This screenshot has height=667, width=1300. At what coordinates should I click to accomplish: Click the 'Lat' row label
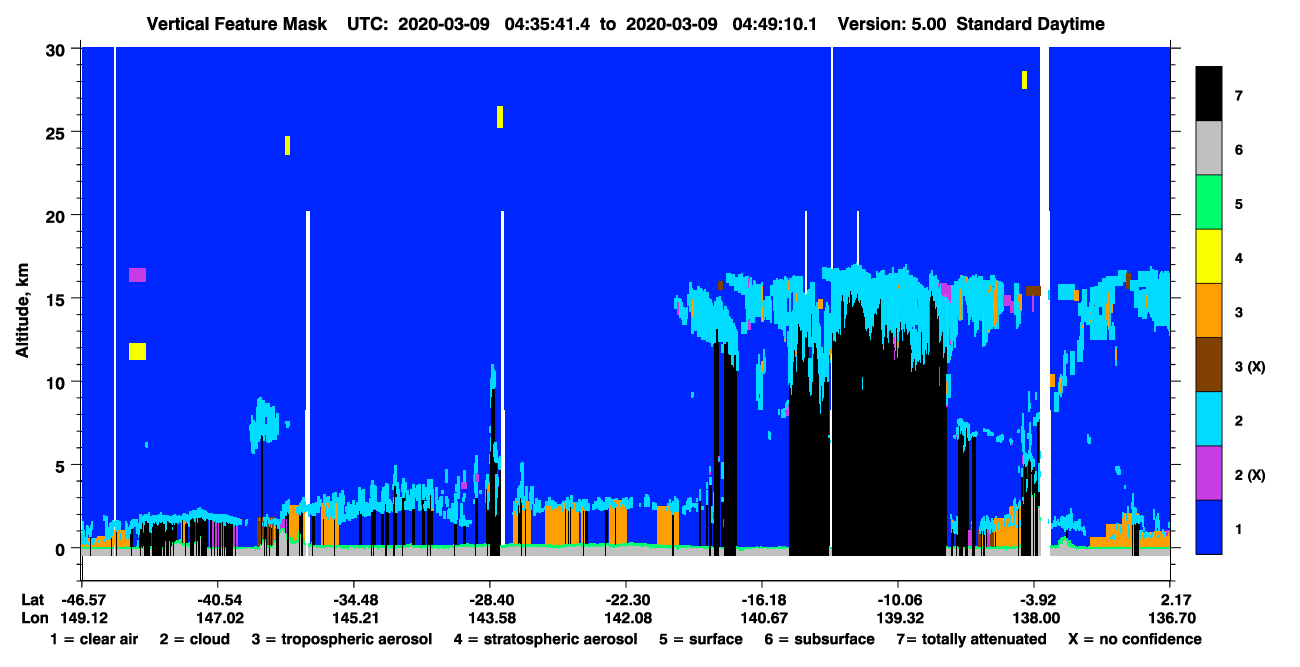33,600
